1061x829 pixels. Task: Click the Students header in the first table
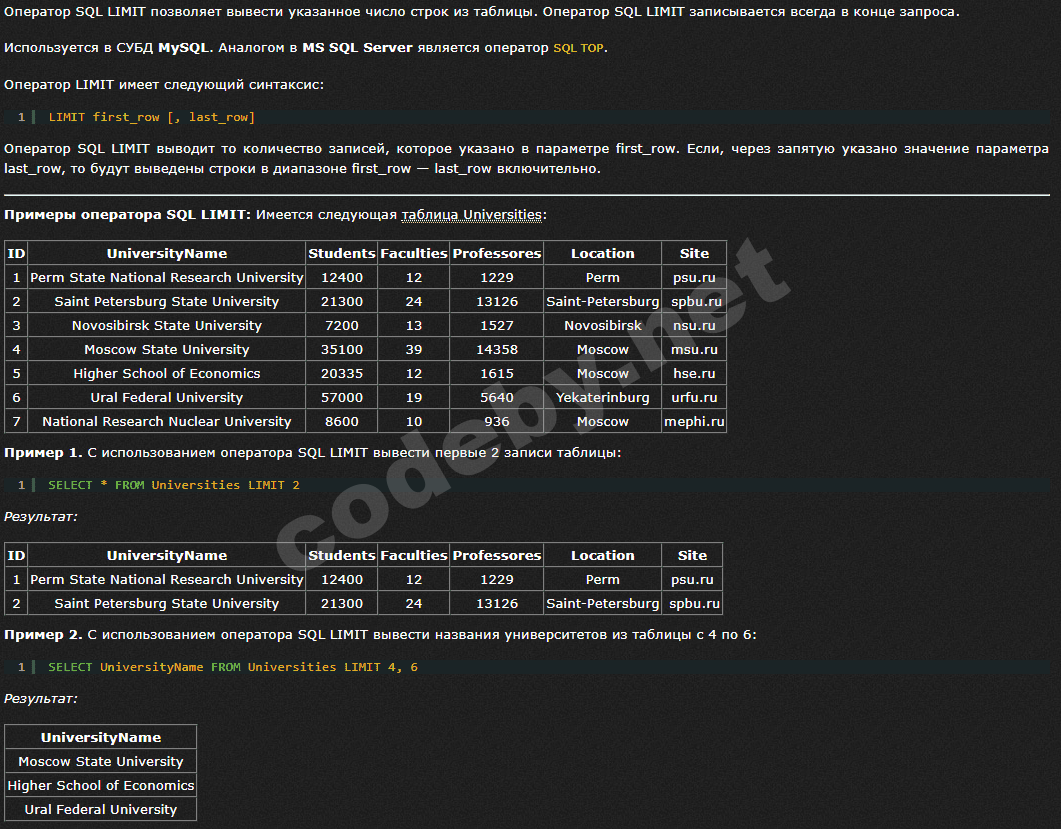click(342, 253)
